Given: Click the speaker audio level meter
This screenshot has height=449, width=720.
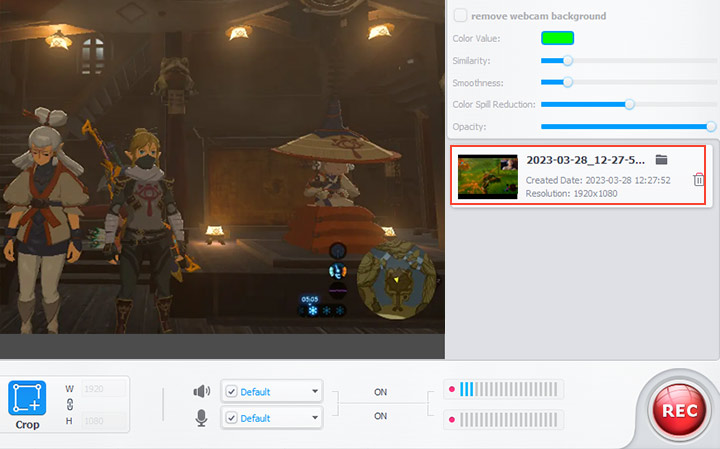Looking at the screenshot, I should [x=503, y=389].
